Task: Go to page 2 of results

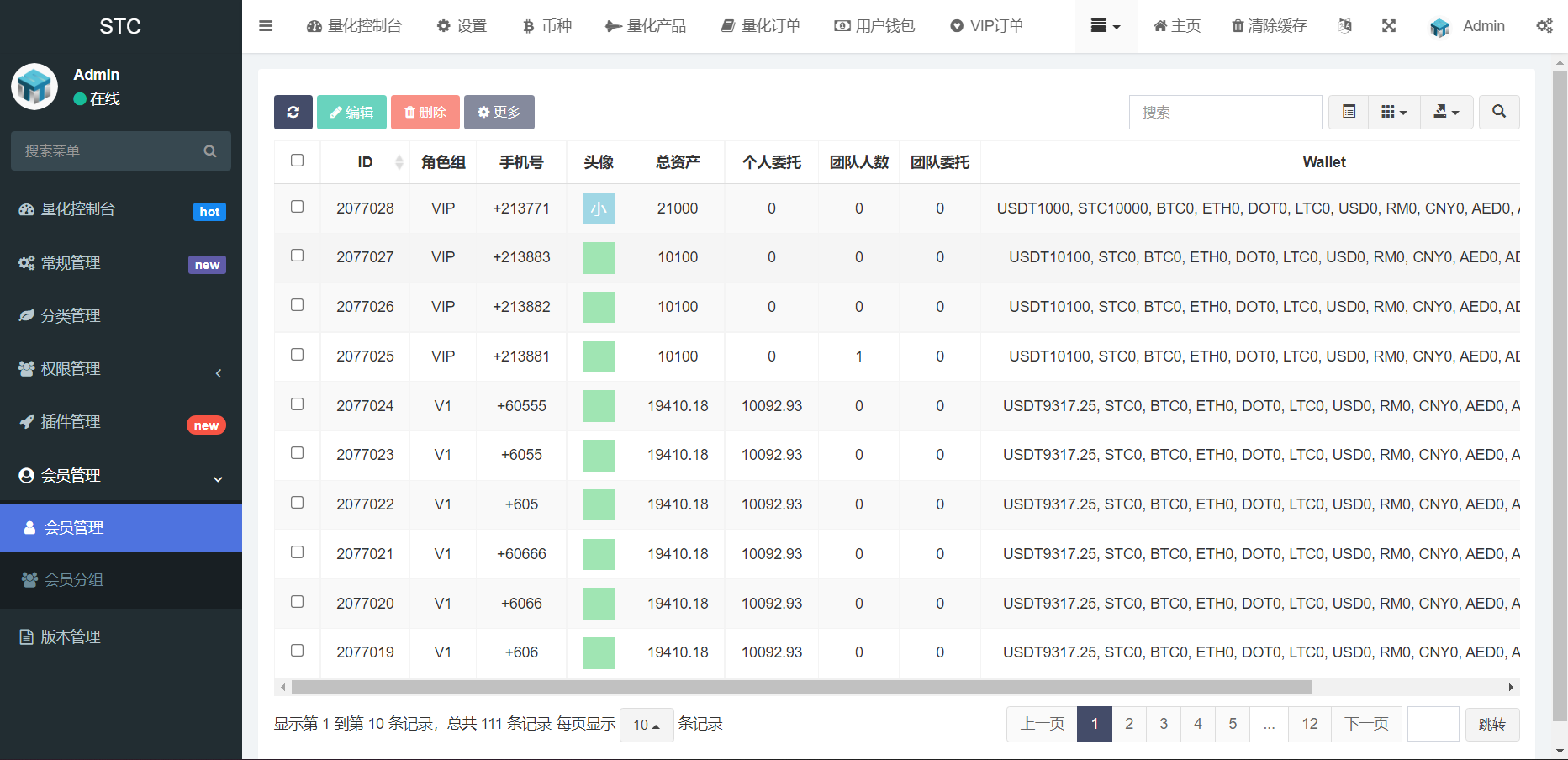Action: 1129,724
